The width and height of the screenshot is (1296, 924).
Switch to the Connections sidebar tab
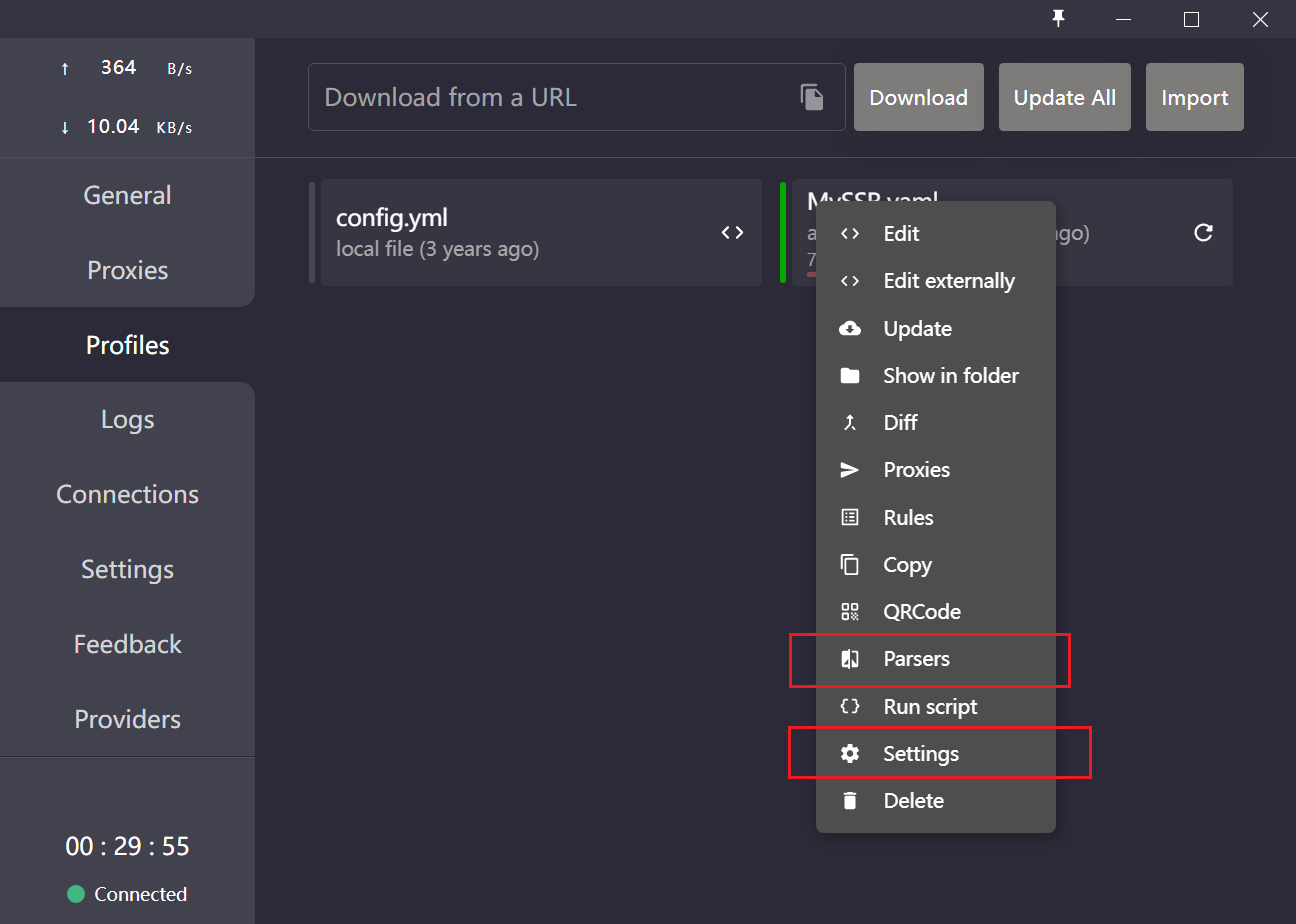(127, 494)
